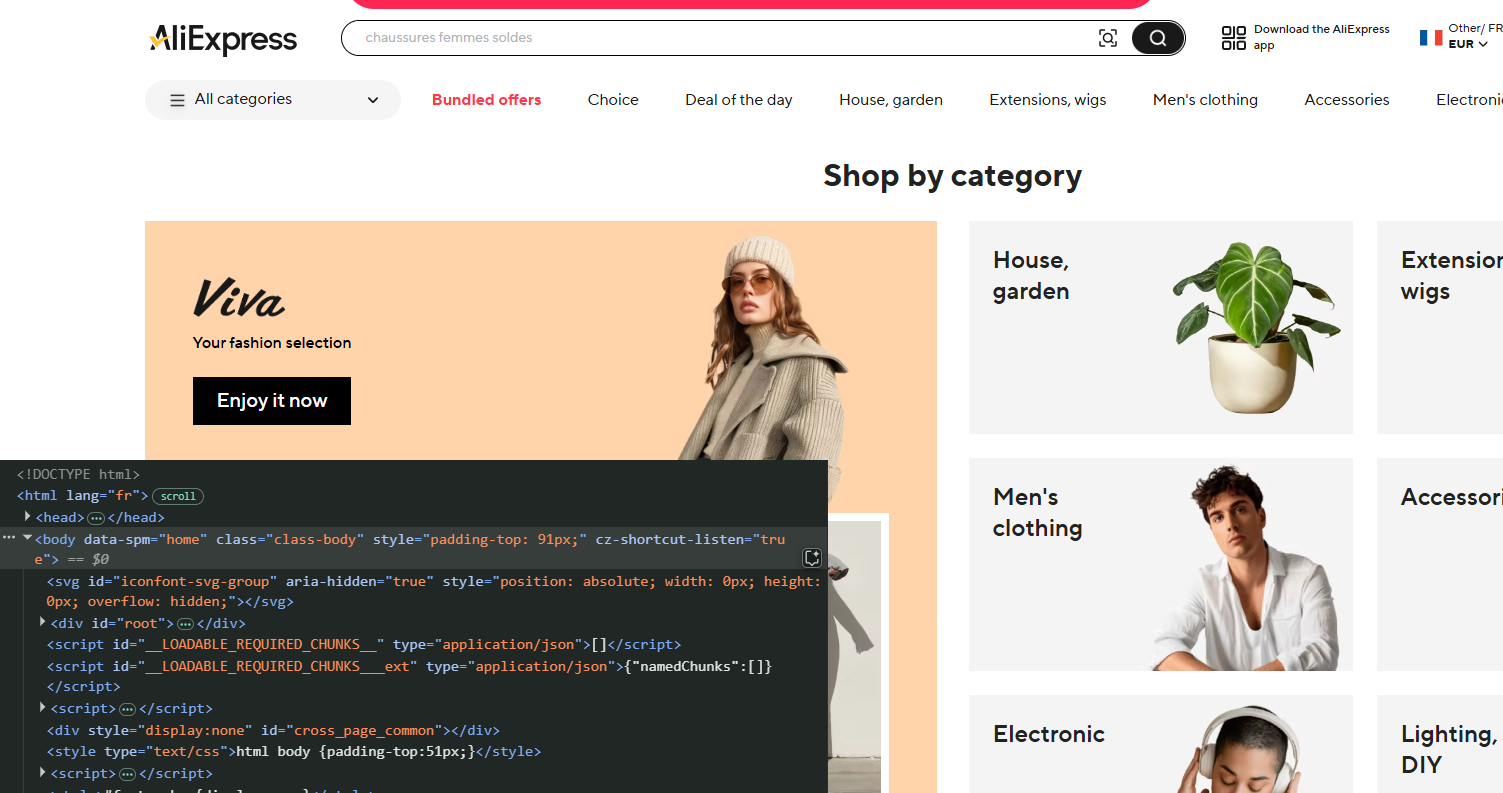Select the search-by-image camera icon
Image resolution: width=1503 pixels, height=793 pixels.
click(1108, 37)
